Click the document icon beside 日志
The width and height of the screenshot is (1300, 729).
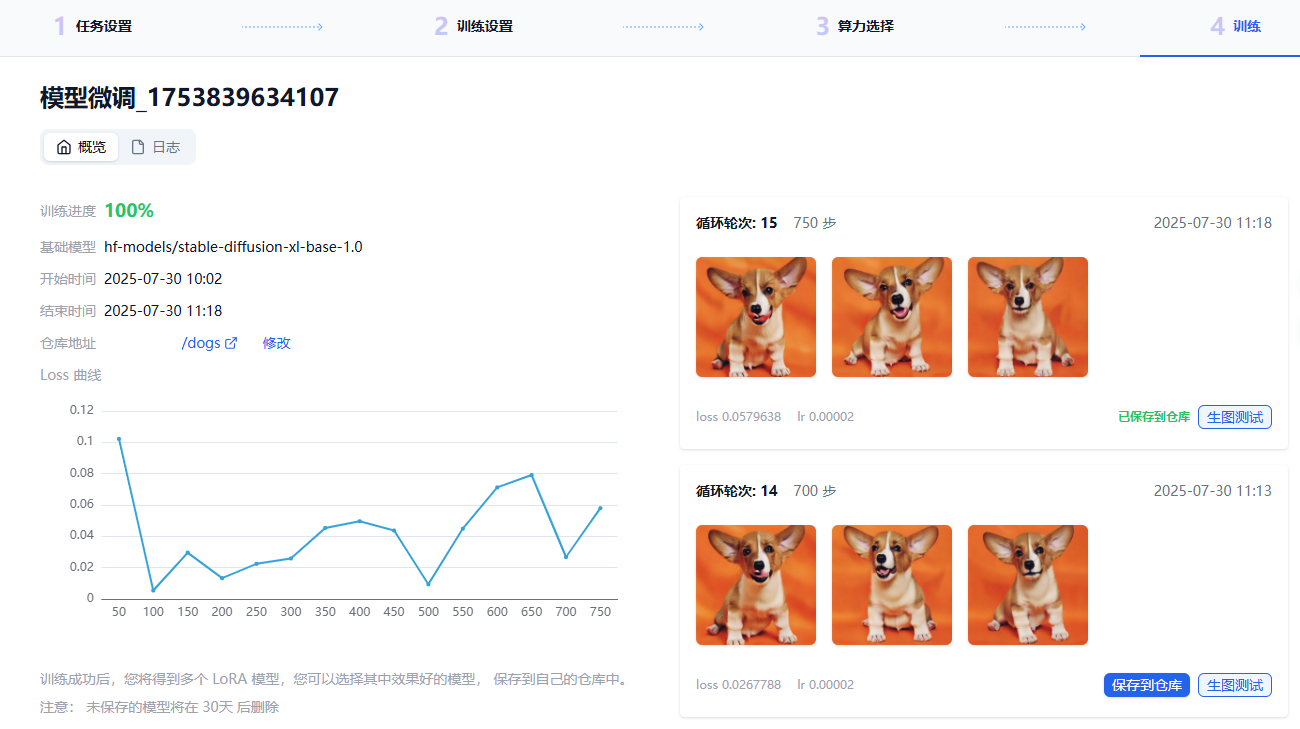(138, 147)
